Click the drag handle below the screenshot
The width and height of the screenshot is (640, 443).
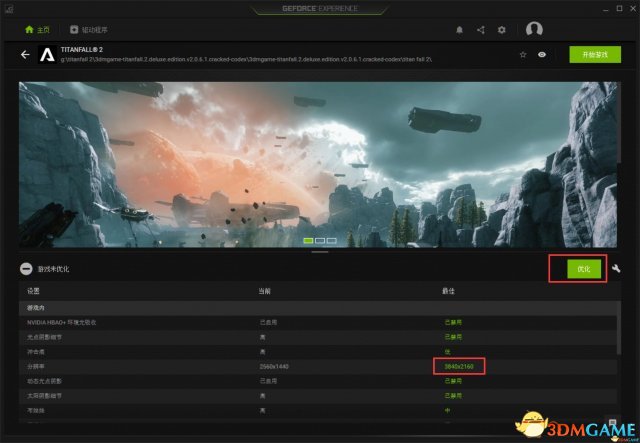pyautogui.click(x=320, y=252)
